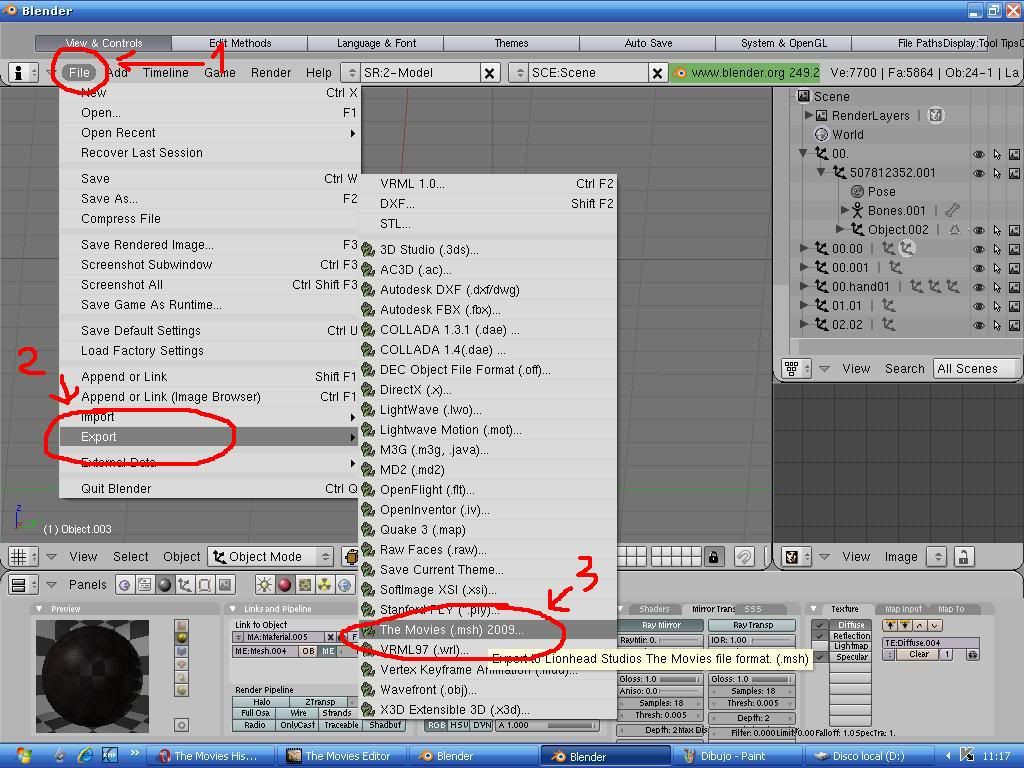Open the All Scenes outliner dropdown

976,369
